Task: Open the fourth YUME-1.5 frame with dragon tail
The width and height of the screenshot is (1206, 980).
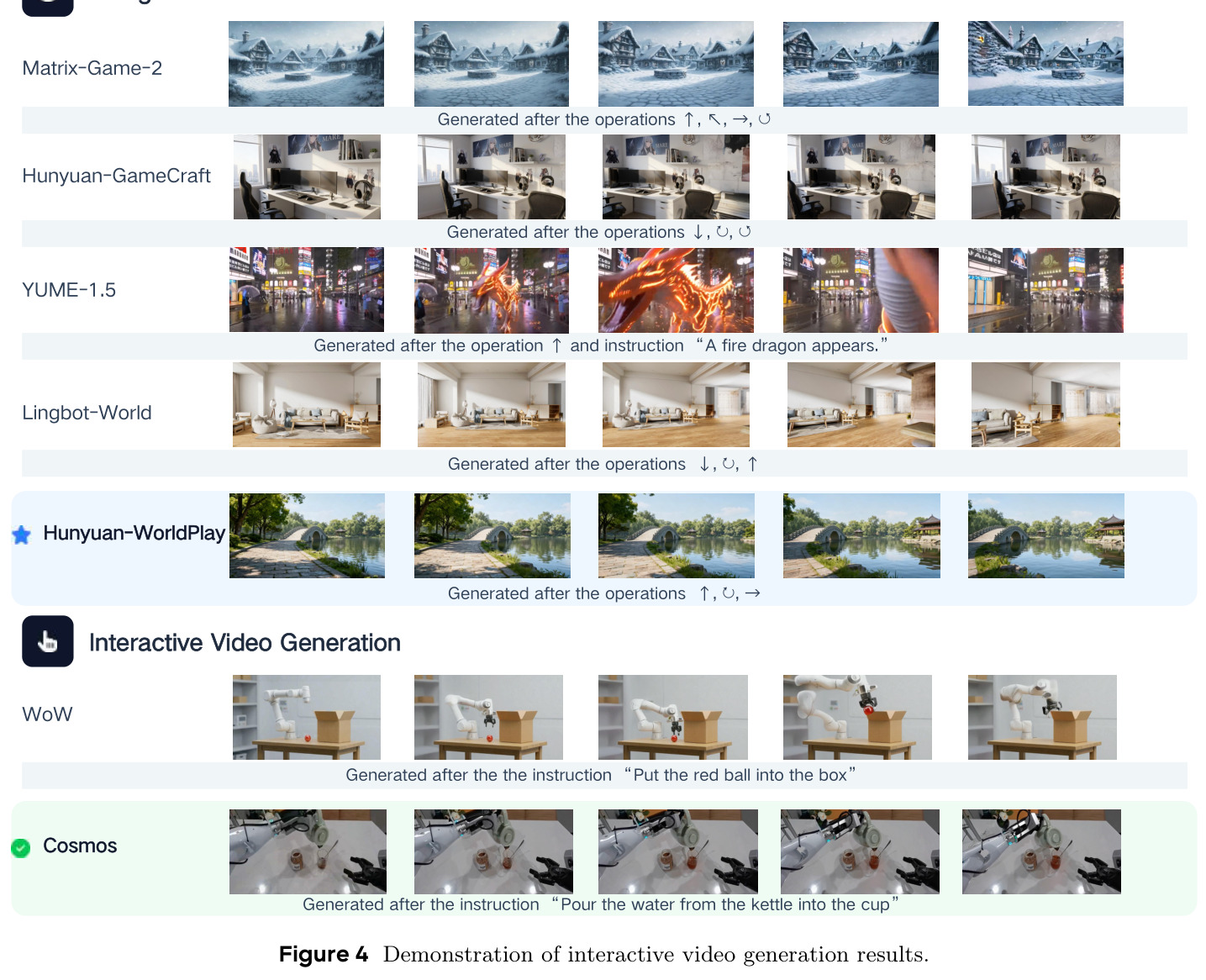Action: click(861, 290)
